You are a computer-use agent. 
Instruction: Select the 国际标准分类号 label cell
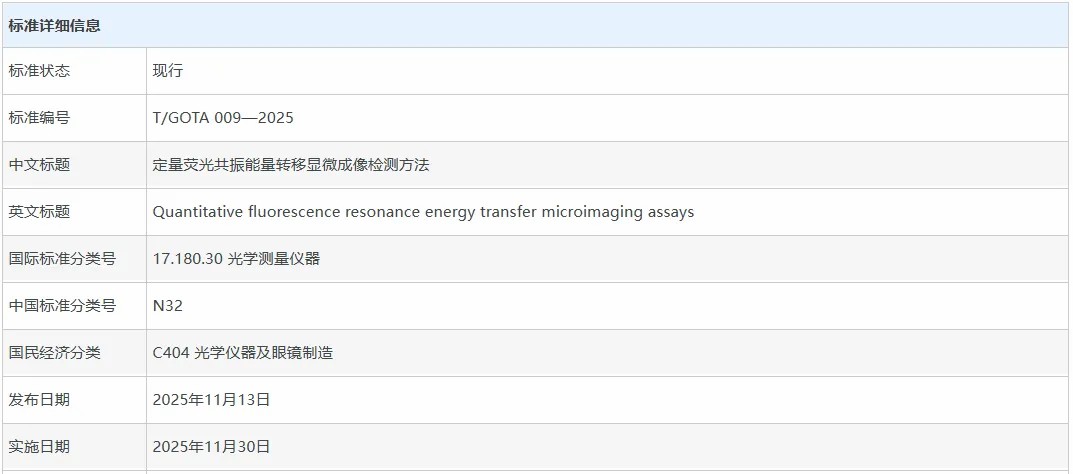click(x=62, y=259)
